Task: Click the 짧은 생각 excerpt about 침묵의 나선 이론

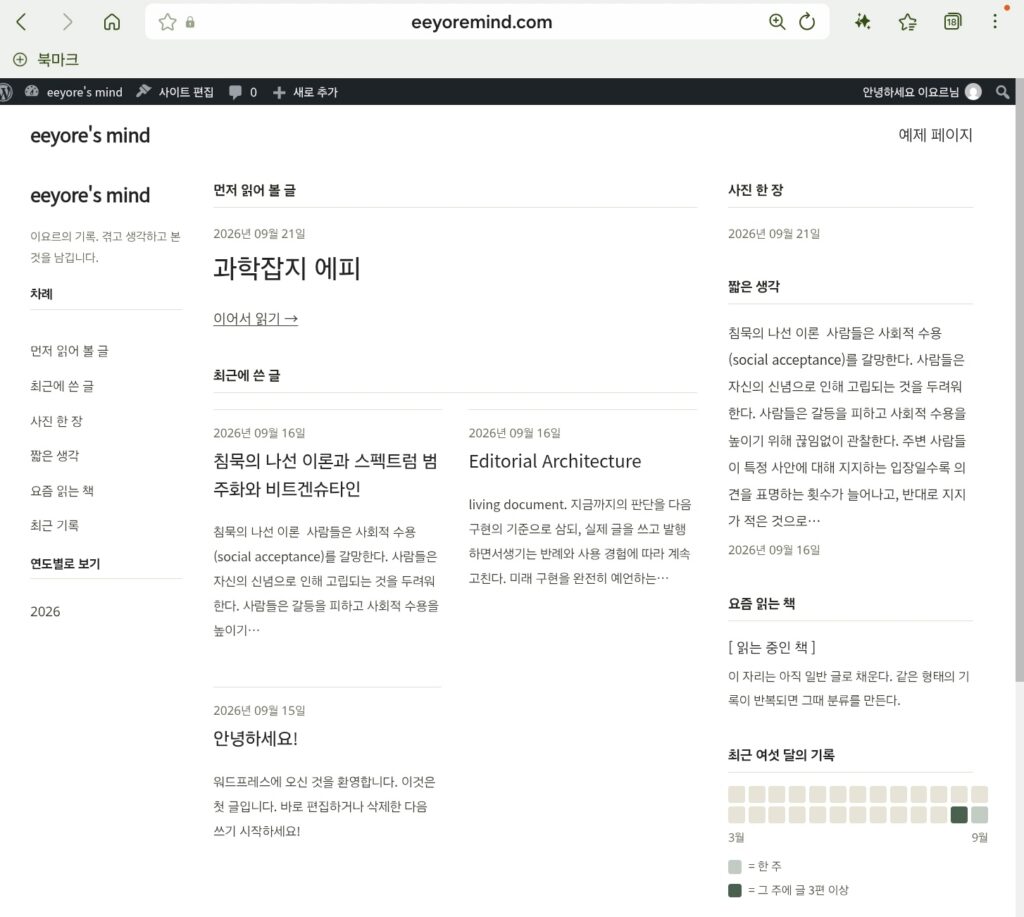Action: [847, 426]
